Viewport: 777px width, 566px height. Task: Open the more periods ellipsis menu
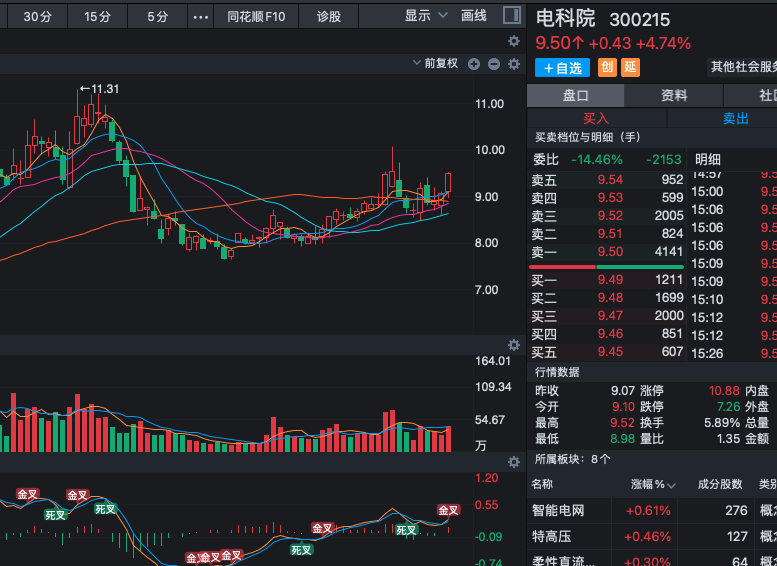coord(201,17)
